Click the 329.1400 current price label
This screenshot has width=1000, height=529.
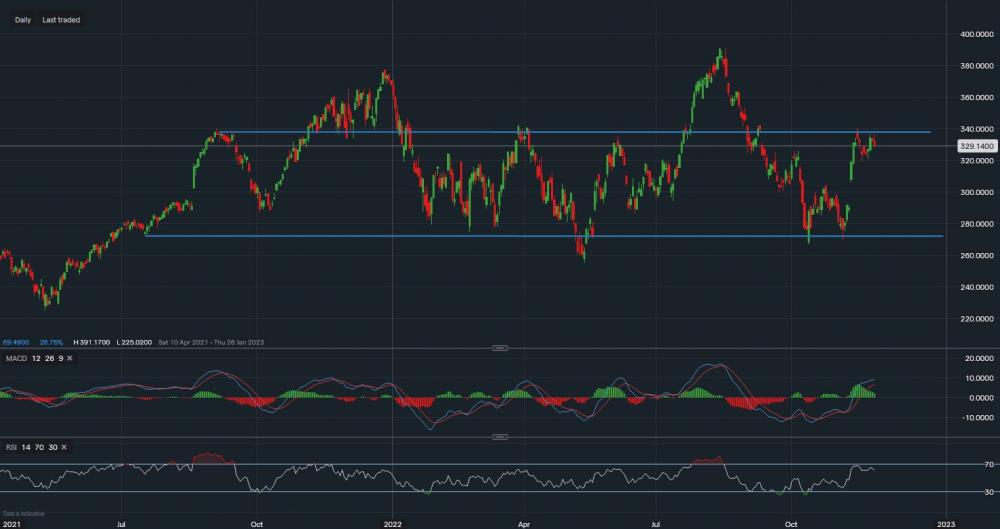click(x=976, y=146)
